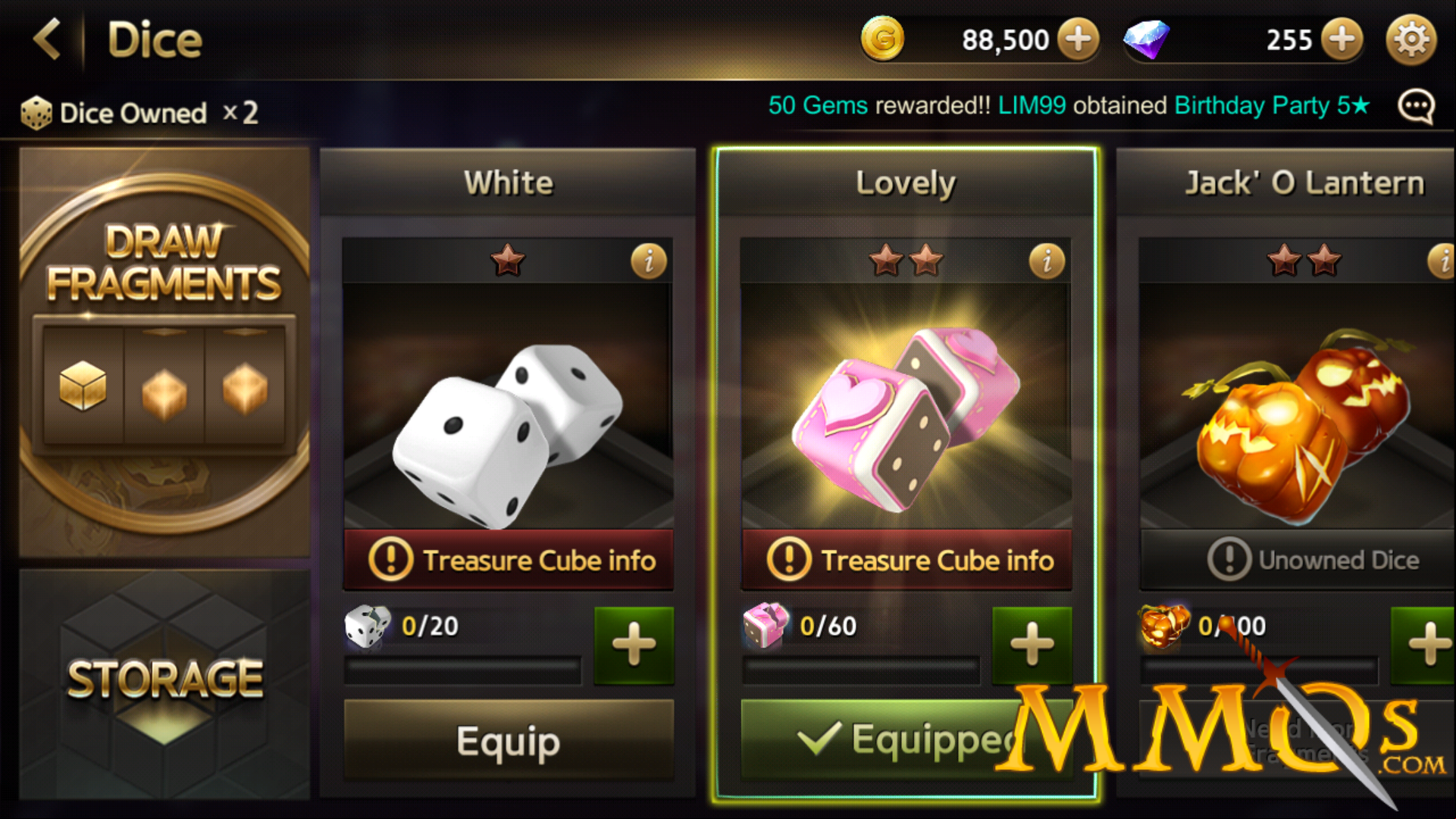Screen dimensions: 1456x819
Task: Show info for Jack' O Lantern dice
Action: [1442, 261]
